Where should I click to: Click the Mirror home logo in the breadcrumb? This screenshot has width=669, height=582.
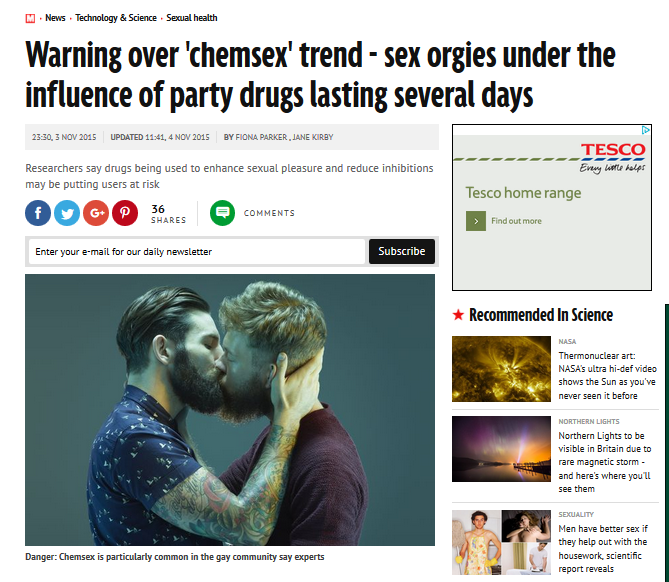tap(30, 18)
